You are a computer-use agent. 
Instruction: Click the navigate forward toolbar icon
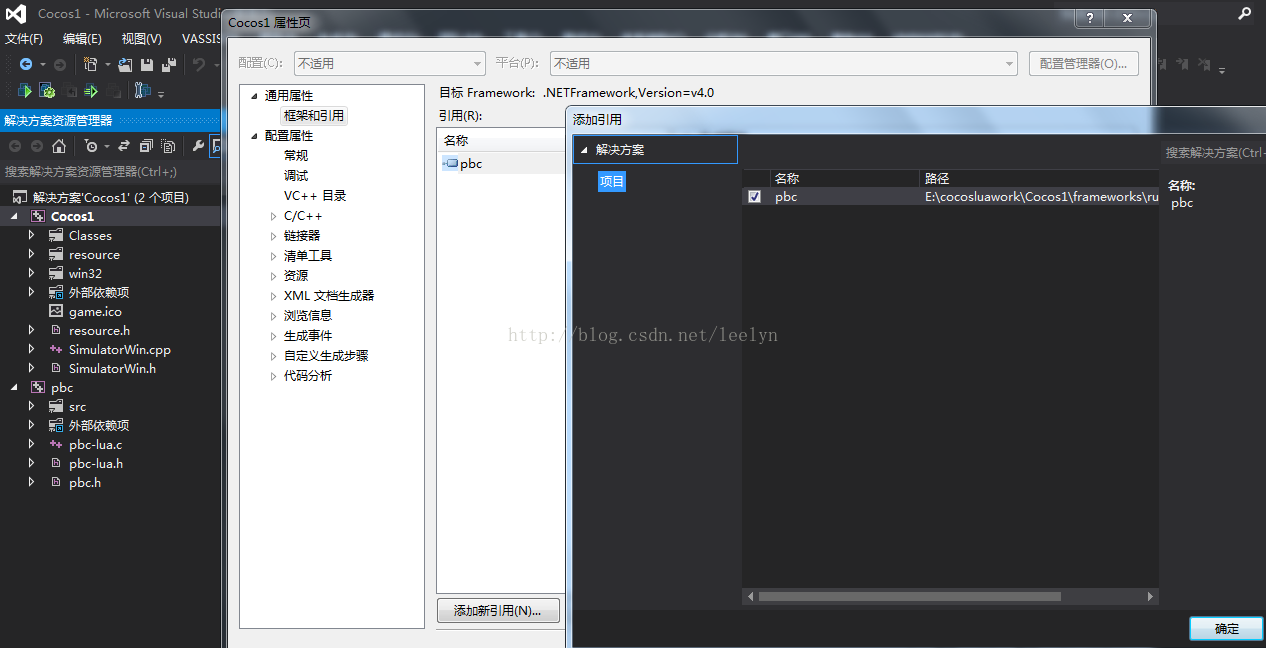(60, 64)
